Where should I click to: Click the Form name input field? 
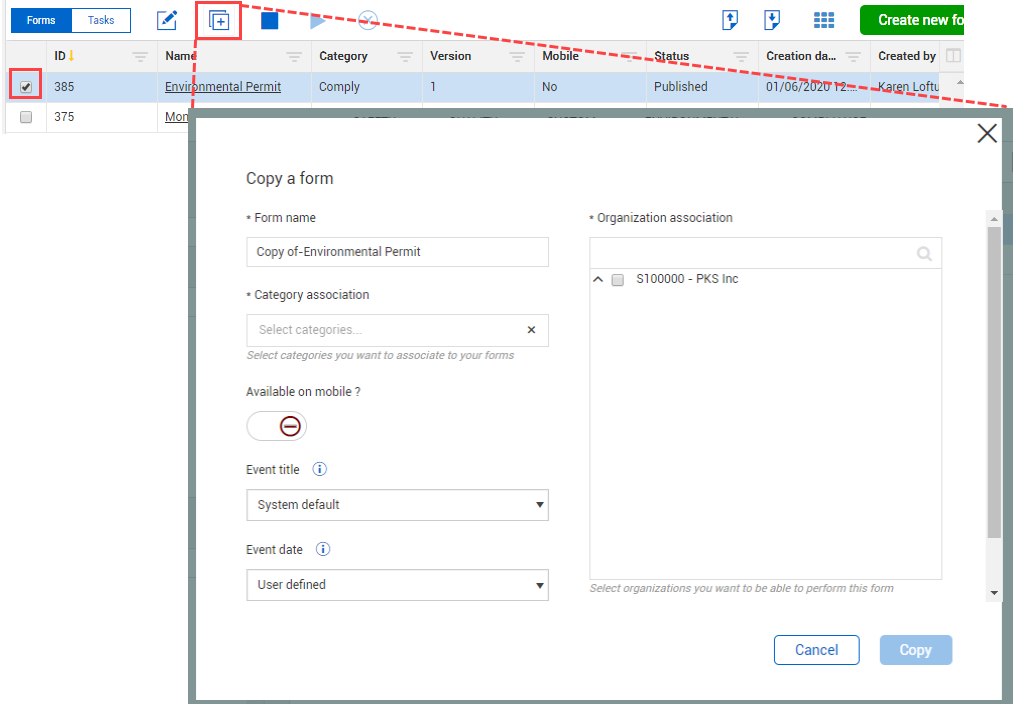[x=397, y=252]
